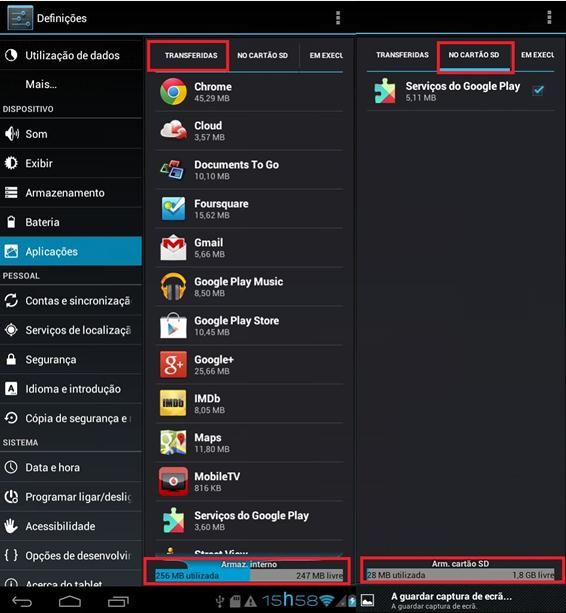This screenshot has width=566, height=613.
Task: Open Utilização de dados settings
Action: pos(71,55)
